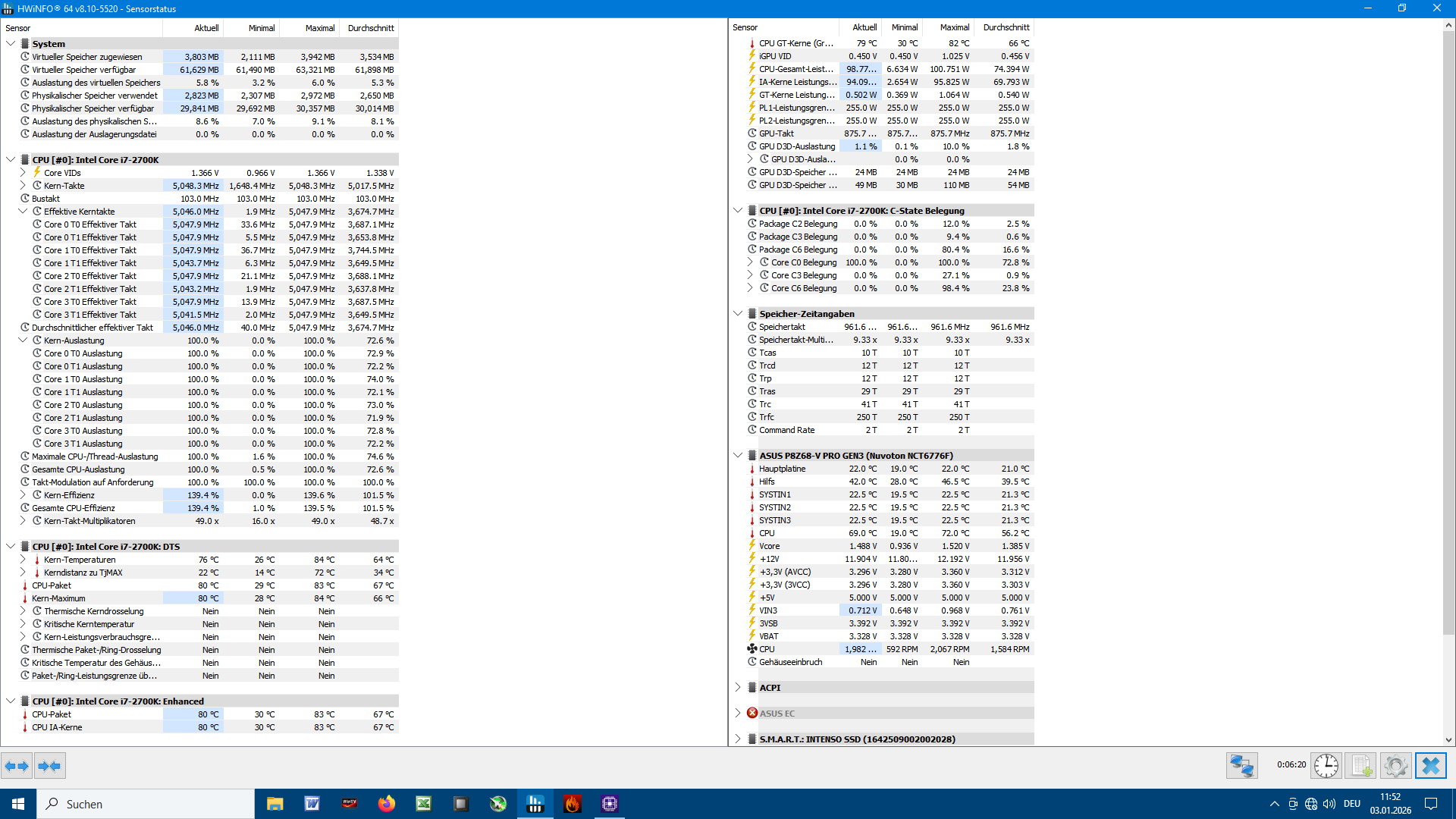Click the clock icon to reset sensor values
Image resolution: width=1456 pixels, height=819 pixels.
1326,765
